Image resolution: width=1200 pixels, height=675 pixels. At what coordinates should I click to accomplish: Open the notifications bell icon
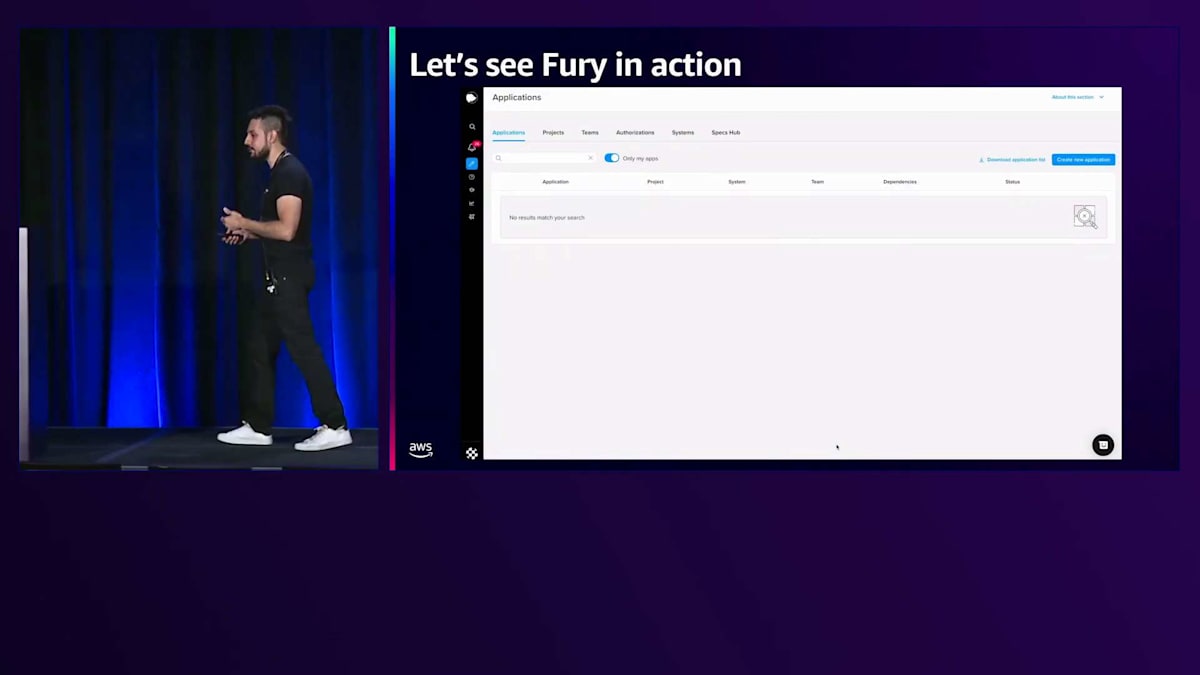point(472,147)
